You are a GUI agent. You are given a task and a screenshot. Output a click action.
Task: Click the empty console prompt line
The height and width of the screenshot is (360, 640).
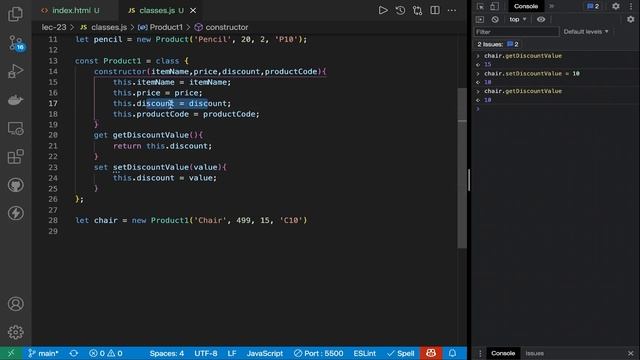[556, 109]
